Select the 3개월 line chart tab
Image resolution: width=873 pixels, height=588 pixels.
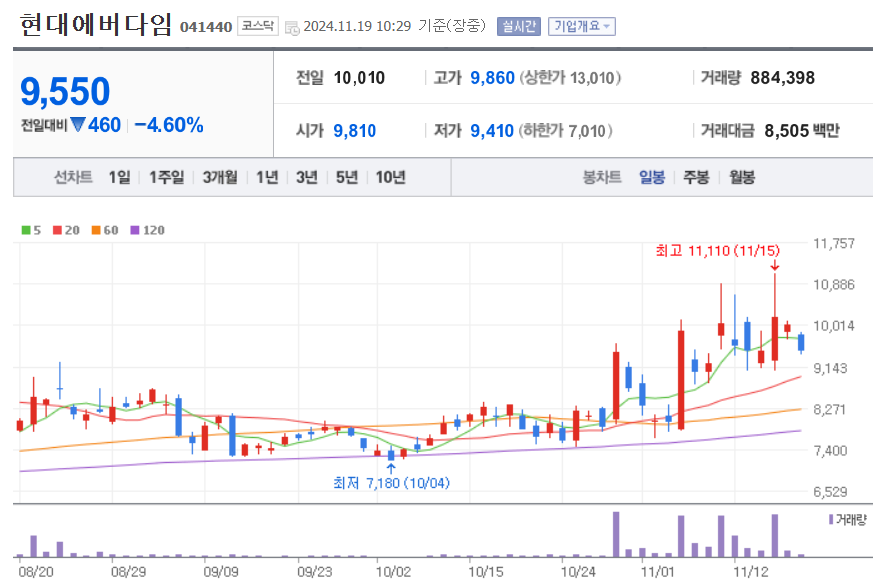[x=220, y=178]
